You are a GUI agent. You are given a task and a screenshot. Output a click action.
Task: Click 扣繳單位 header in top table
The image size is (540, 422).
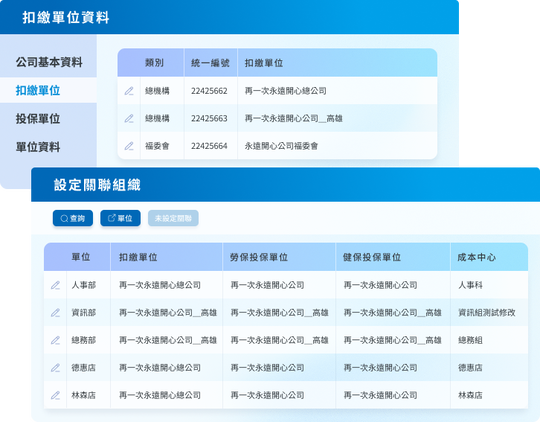click(264, 63)
